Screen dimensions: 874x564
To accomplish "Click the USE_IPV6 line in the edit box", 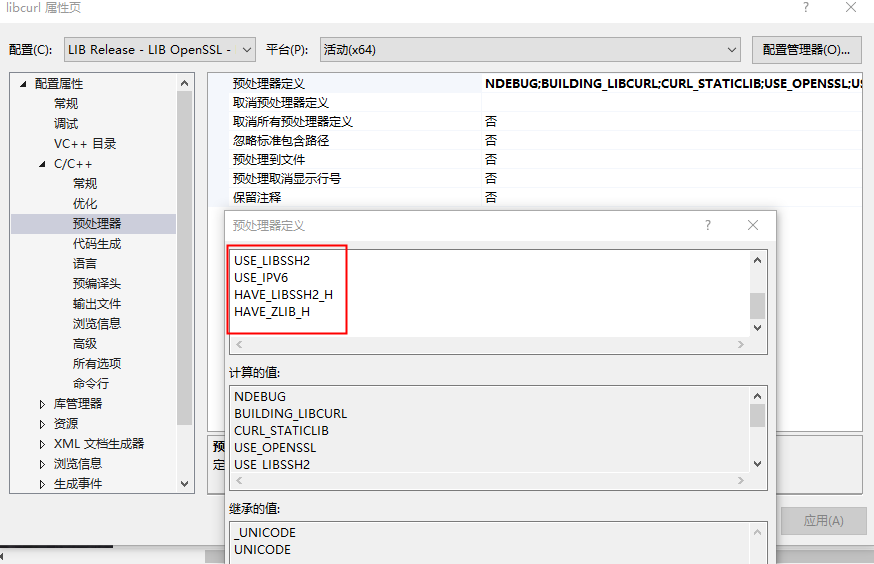I will 261,278.
